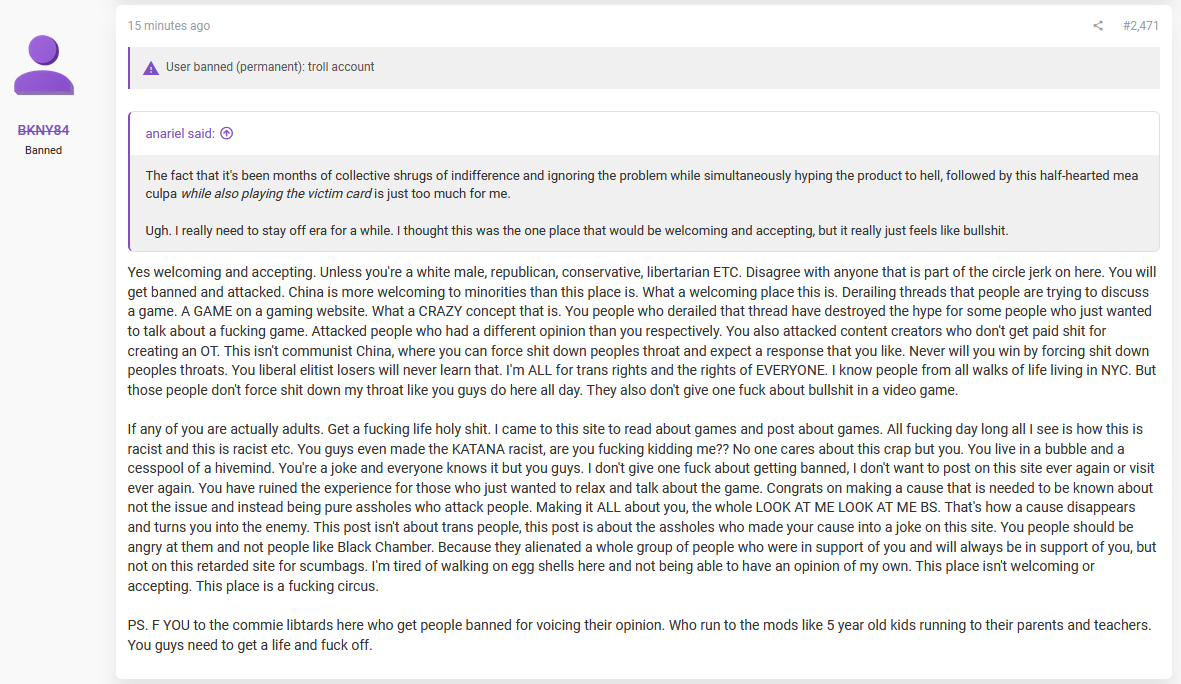Open the permalink for post #2,471
Viewport: 1181px width, 684px height.
[1140, 26]
